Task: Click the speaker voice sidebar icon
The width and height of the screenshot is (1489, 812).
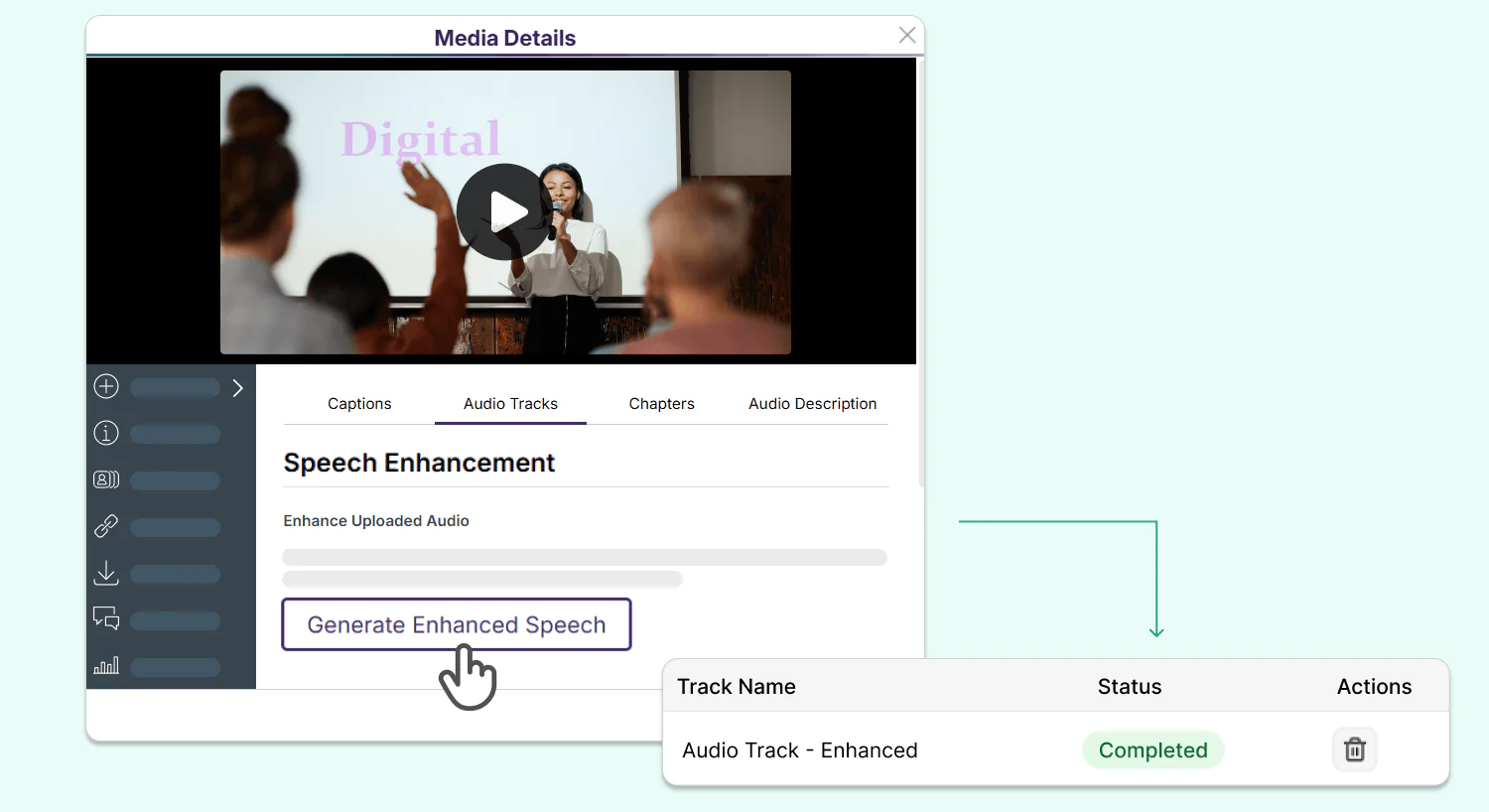Action: [106, 479]
